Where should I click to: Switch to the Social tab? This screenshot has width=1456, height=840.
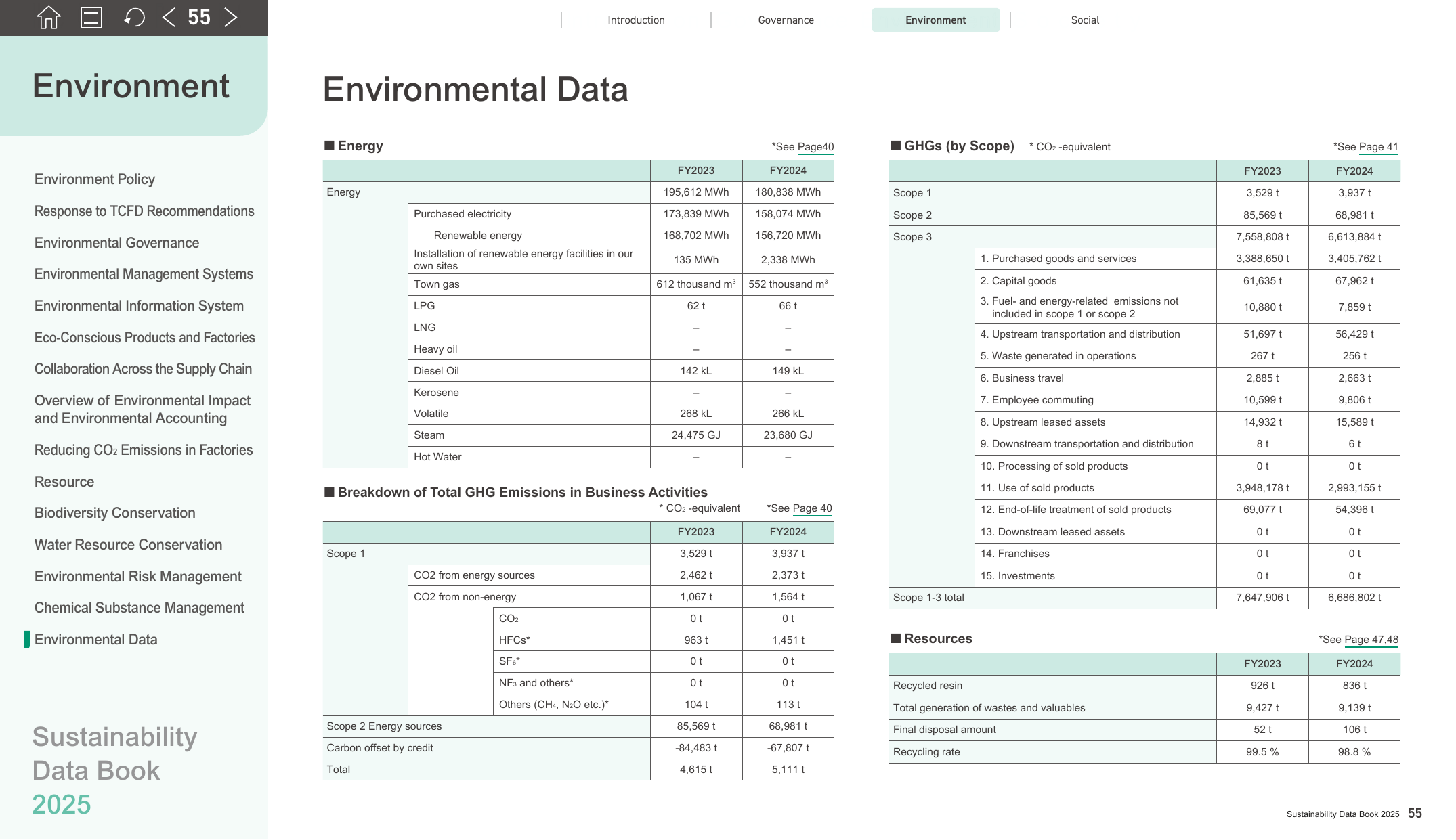[x=1085, y=20]
